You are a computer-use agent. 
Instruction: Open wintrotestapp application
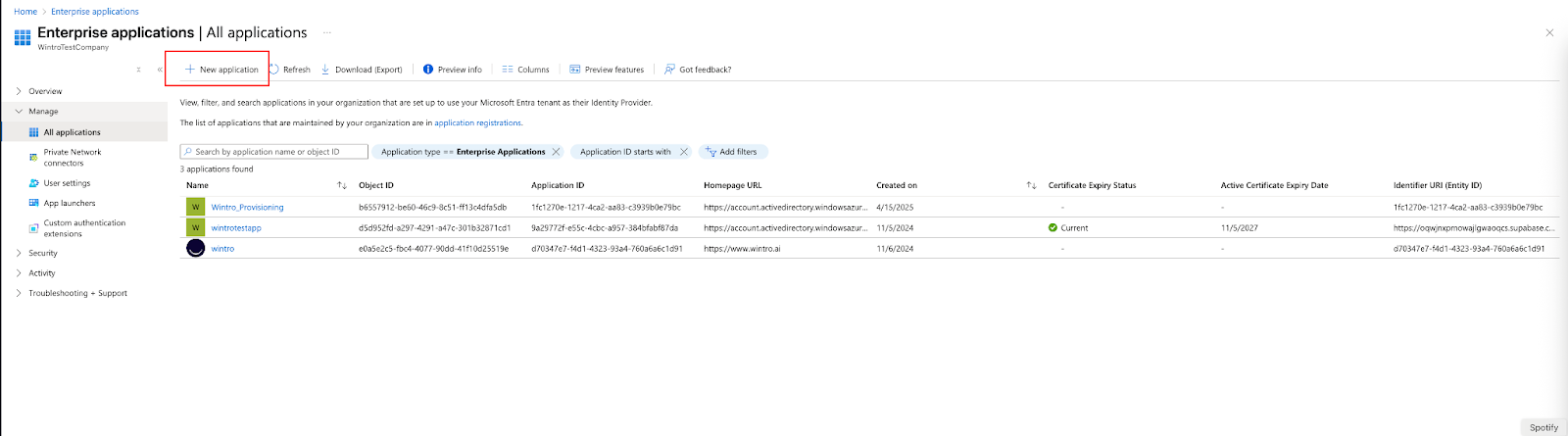pyautogui.click(x=236, y=228)
